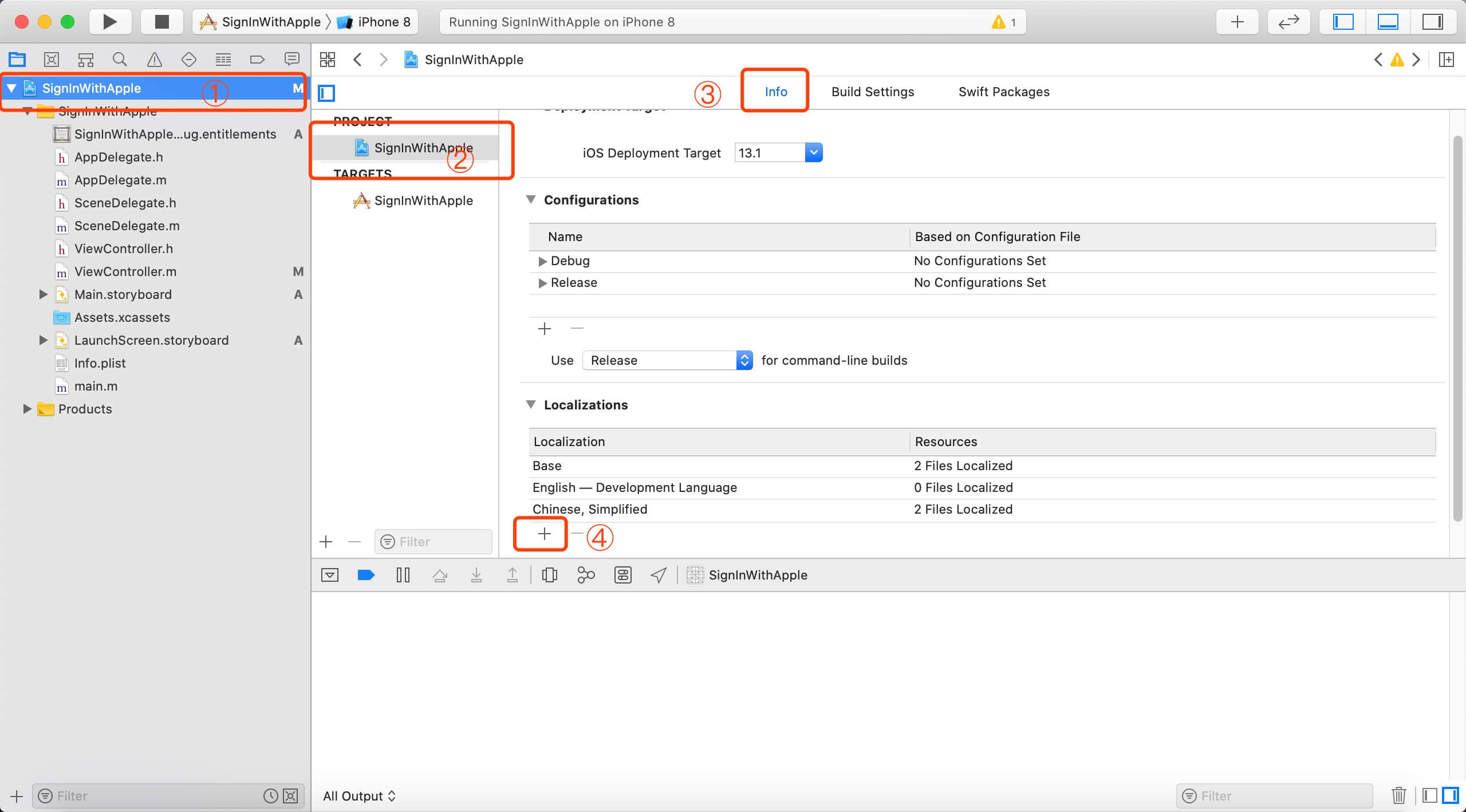Toggle breakpoints activation
The height and width of the screenshot is (812, 1466).
pyautogui.click(x=366, y=575)
